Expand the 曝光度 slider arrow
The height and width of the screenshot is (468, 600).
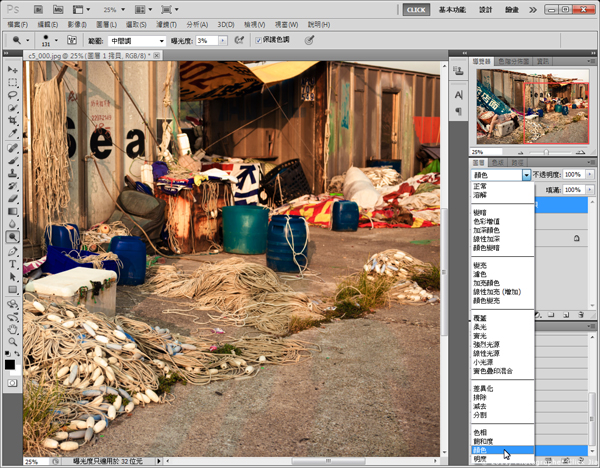tap(223, 41)
